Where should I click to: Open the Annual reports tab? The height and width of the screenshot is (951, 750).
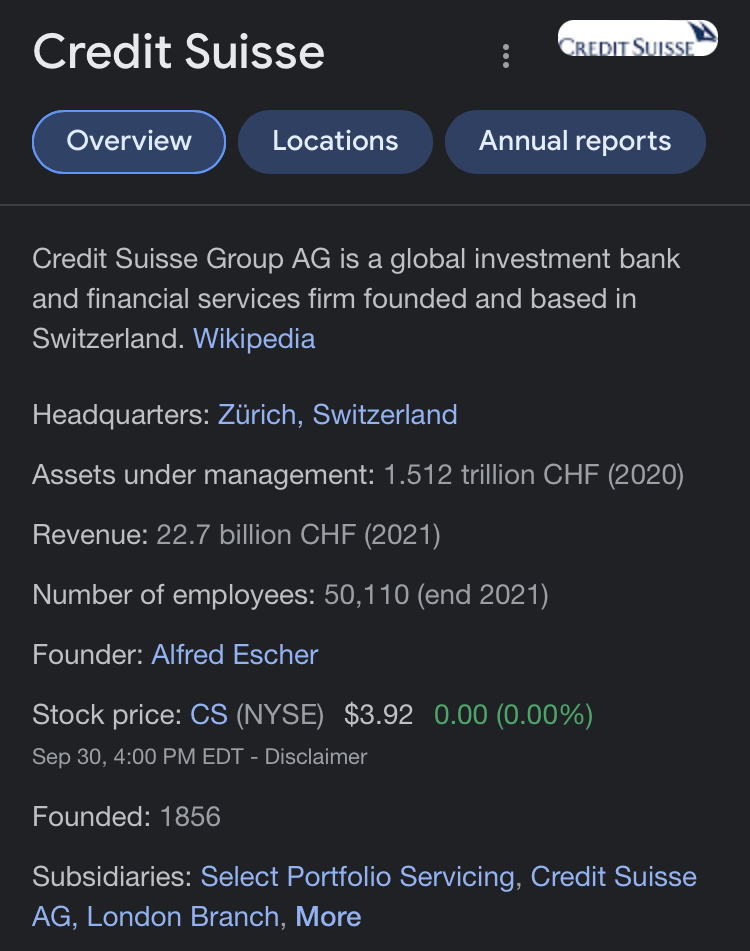tap(575, 142)
